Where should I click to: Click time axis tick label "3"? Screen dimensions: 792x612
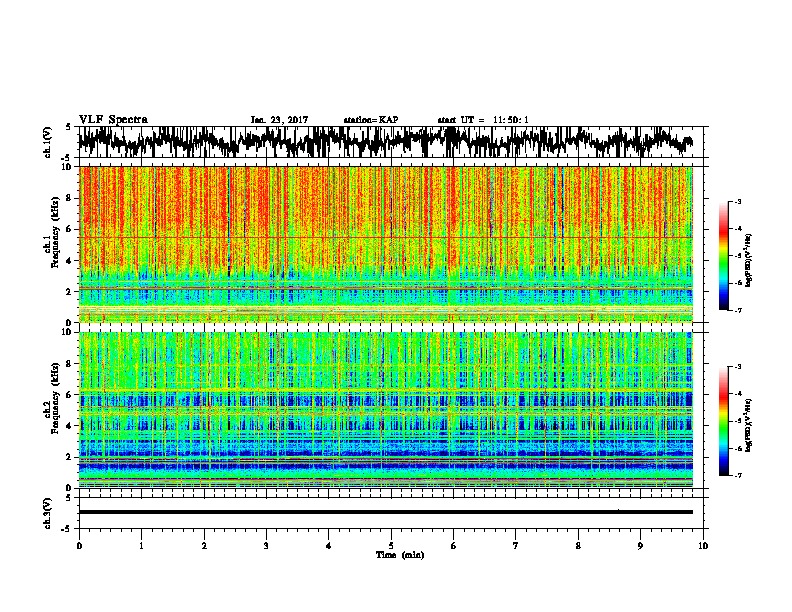266,546
